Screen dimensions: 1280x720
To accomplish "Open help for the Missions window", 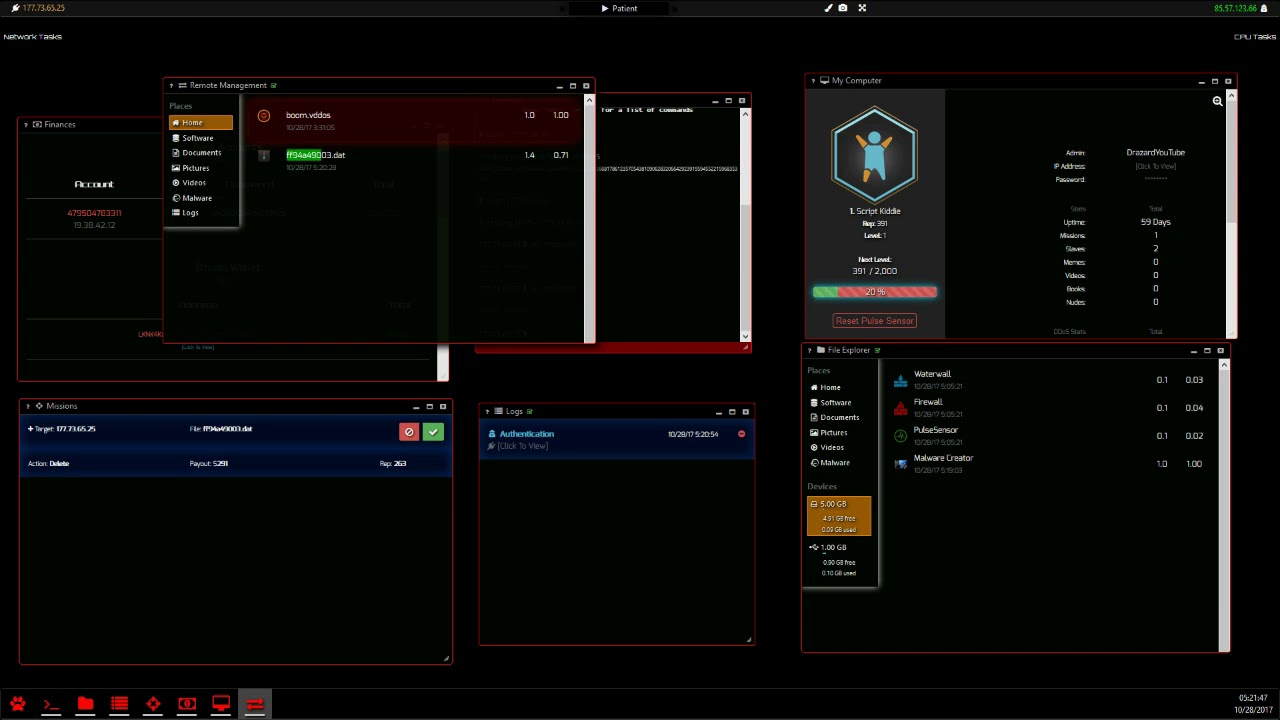I will click(27, 406).
